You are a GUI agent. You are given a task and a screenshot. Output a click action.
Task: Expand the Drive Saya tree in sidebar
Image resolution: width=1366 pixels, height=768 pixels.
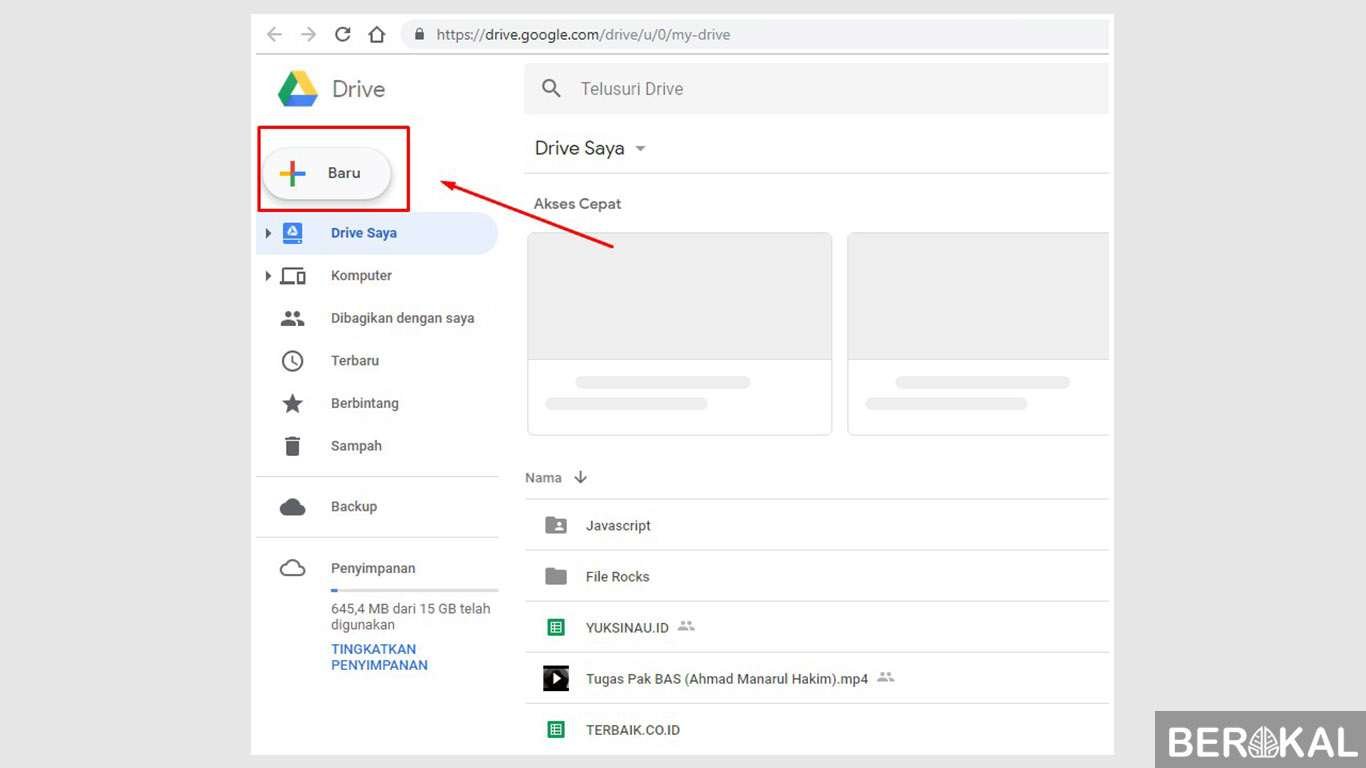(268, 233)
